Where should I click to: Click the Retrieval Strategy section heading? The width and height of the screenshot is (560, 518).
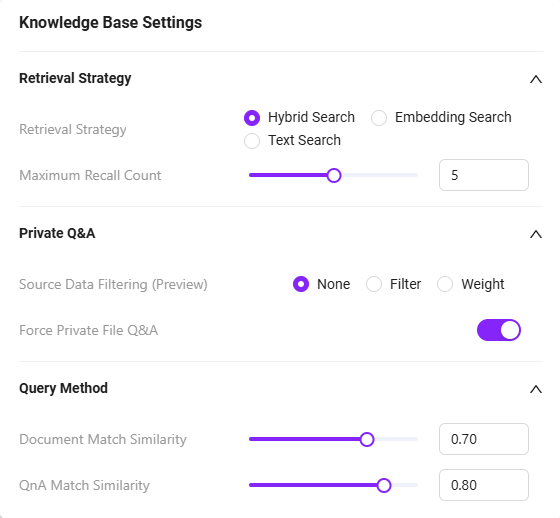coord(75,78)
